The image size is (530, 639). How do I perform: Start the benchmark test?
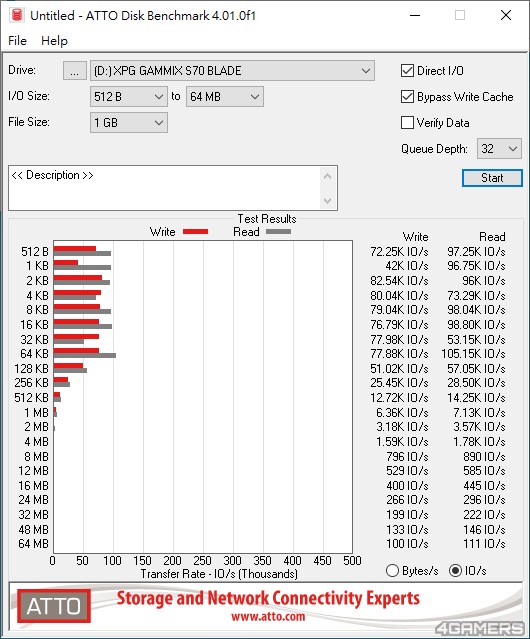point(492,178)
